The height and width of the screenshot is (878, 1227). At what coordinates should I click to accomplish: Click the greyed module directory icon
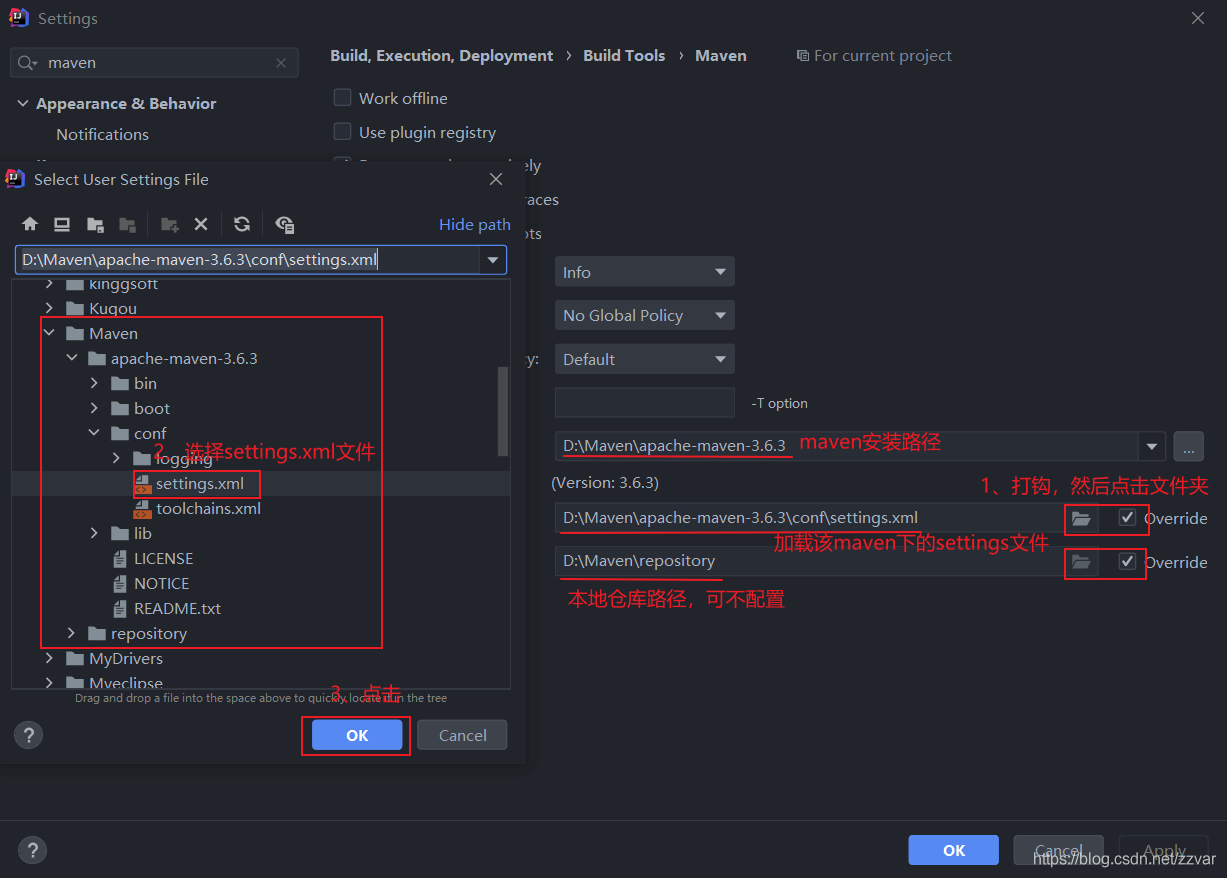click(x=127, y=224)
